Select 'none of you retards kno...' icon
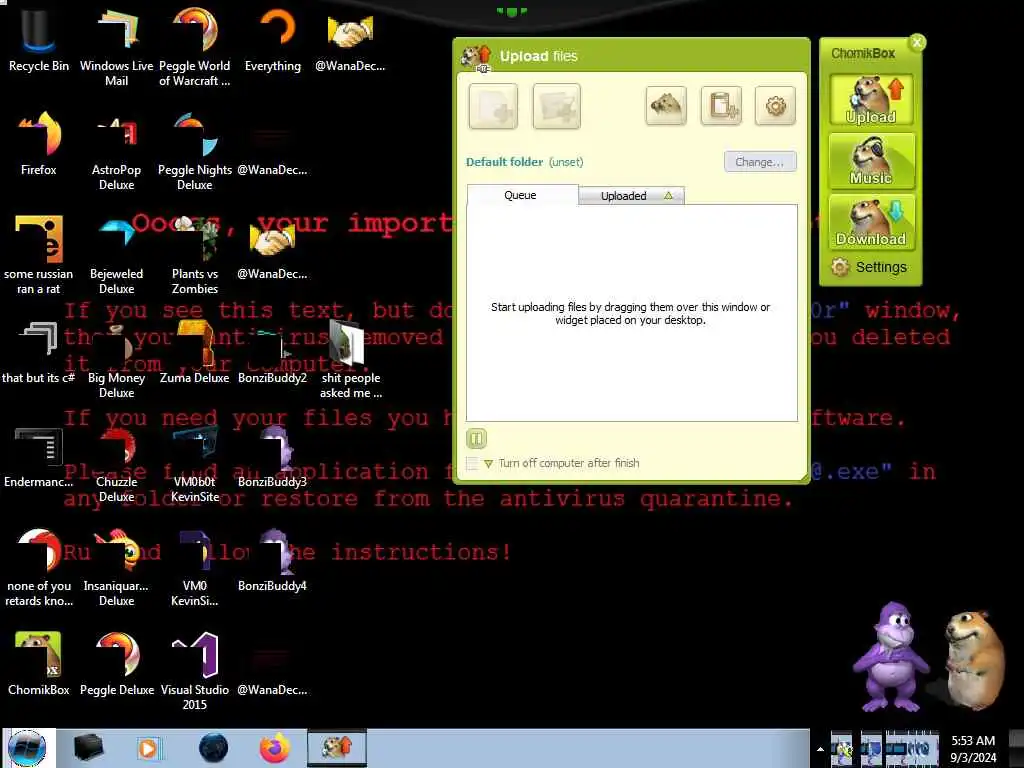The height and width of the screenshot is (768, 1024). pos(39,568)
